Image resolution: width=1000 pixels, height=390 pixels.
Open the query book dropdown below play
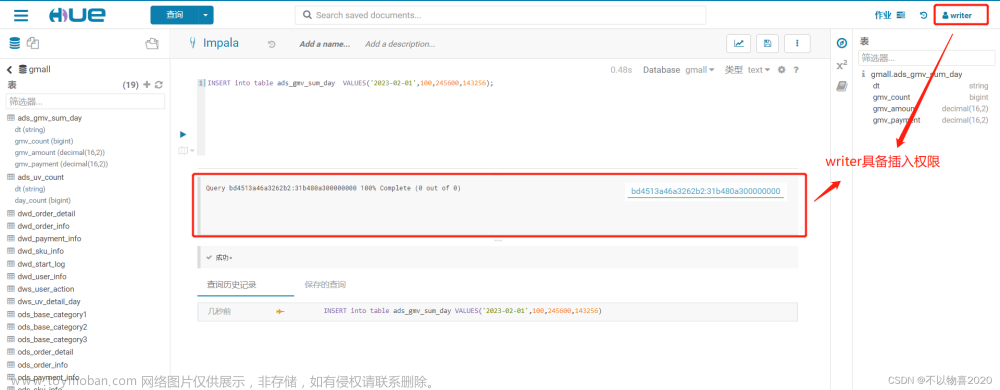pyautogui.click(x=186, y=150)
